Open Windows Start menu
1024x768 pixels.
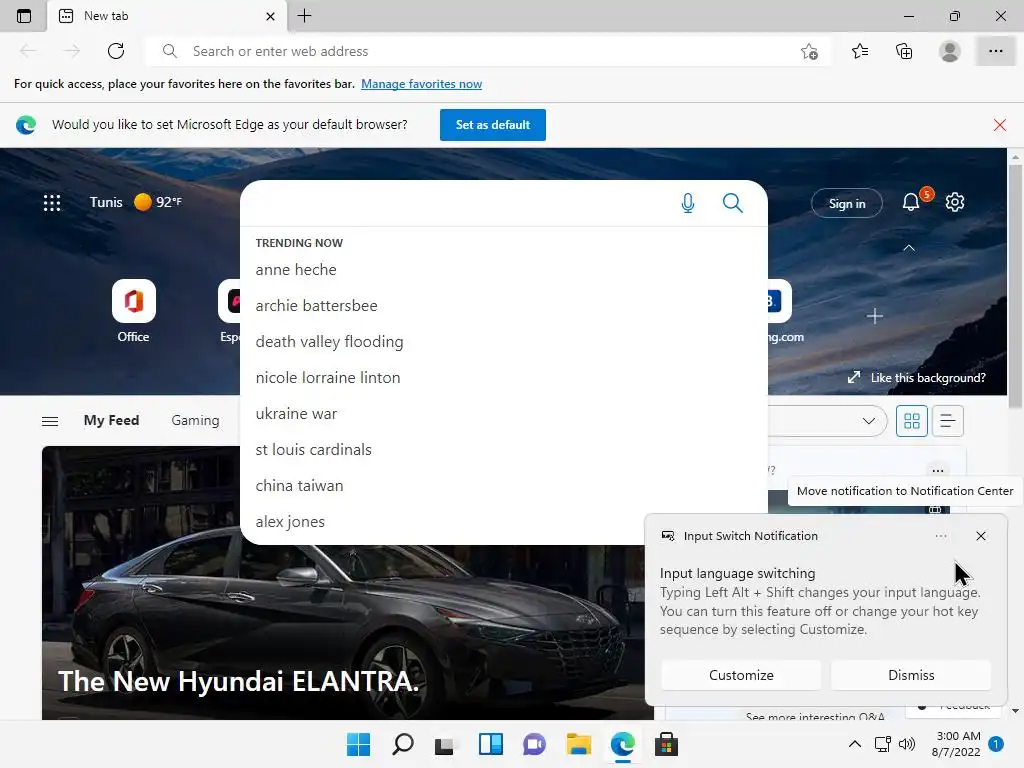click(x=358, y=744)
